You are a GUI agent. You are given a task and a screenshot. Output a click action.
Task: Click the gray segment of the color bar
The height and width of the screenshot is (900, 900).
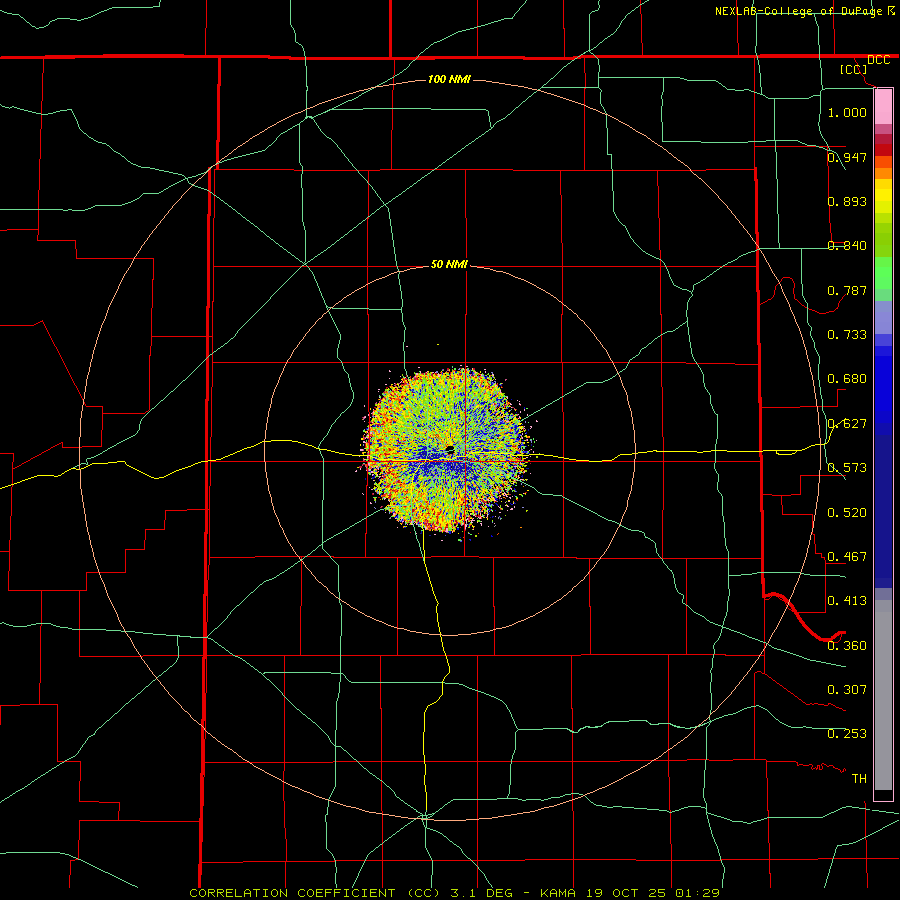click(883, 695)
